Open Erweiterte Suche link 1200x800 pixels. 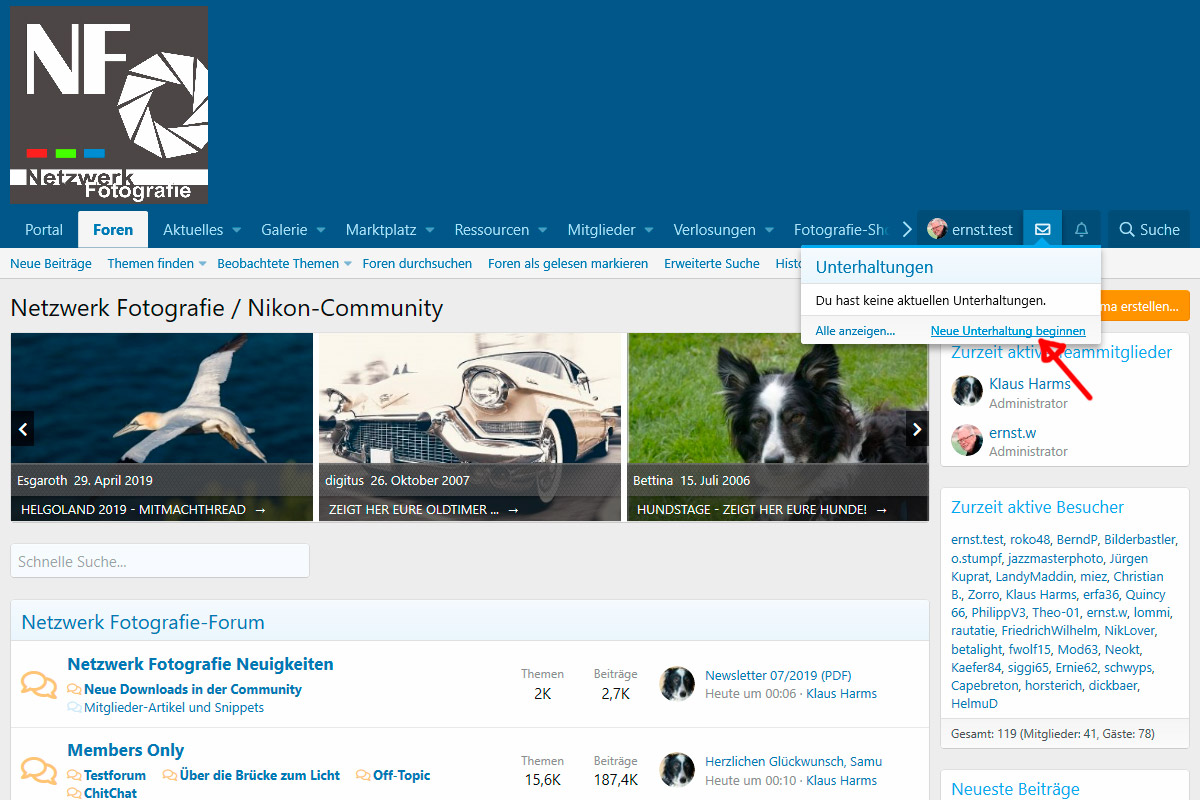point(712,263)
